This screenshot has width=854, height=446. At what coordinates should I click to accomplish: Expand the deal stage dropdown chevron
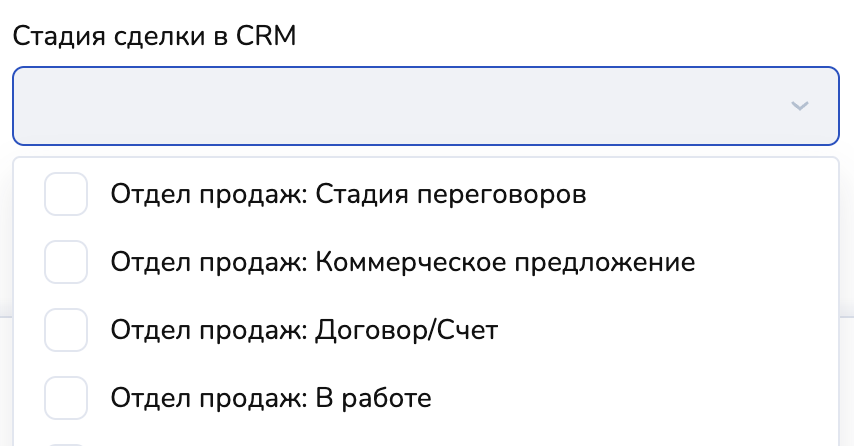pyautogui.click(x=799, y=106)
